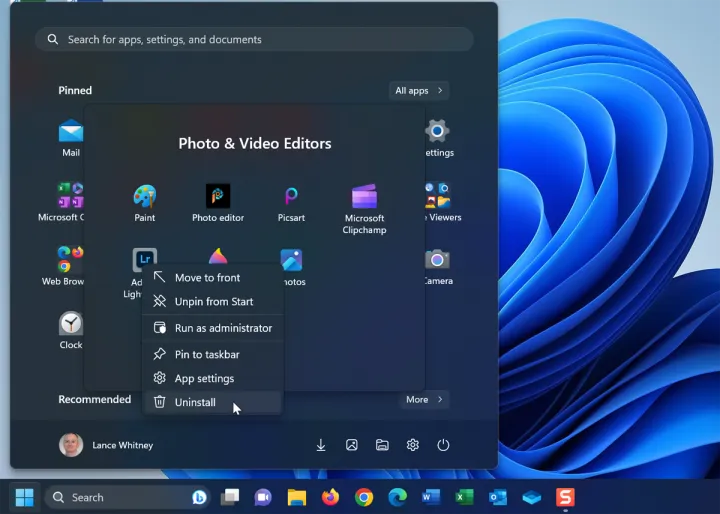Open Lance Whitney user profile

pyautogui.click(x=107, y=445)
